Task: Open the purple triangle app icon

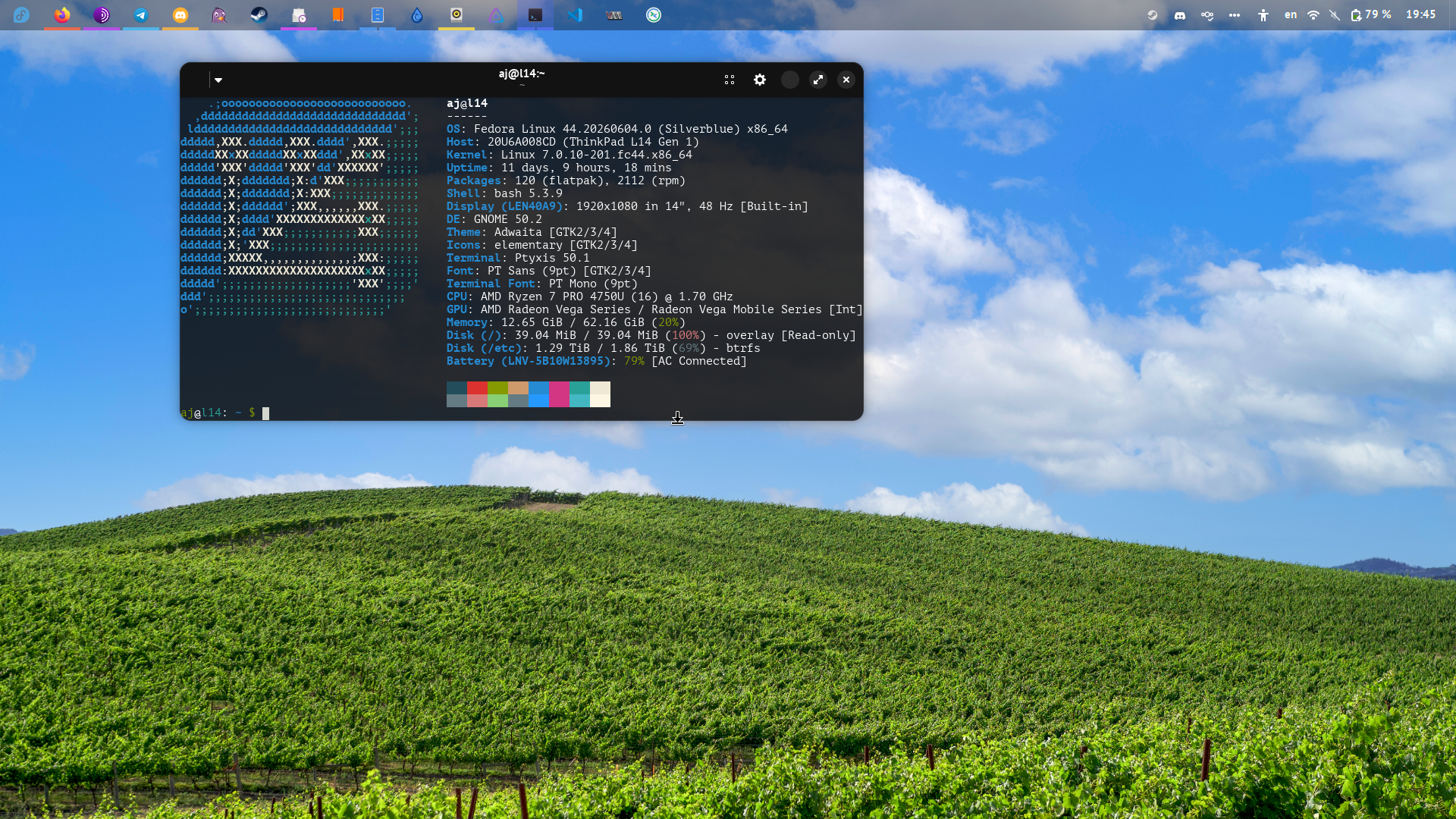Action: (x=496, y=15)
